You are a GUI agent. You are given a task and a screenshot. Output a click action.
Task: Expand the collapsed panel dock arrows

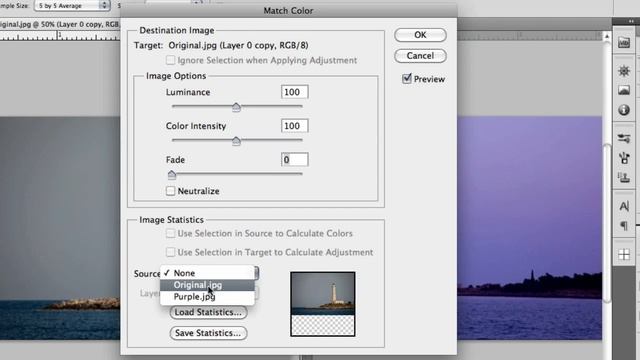632,21
